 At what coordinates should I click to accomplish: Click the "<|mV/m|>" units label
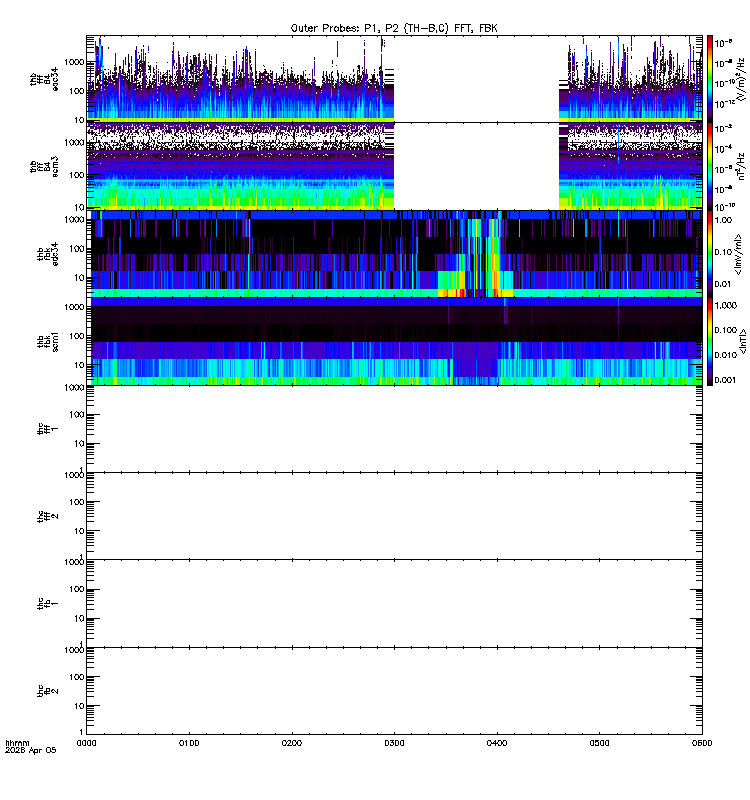pos(738,254)
